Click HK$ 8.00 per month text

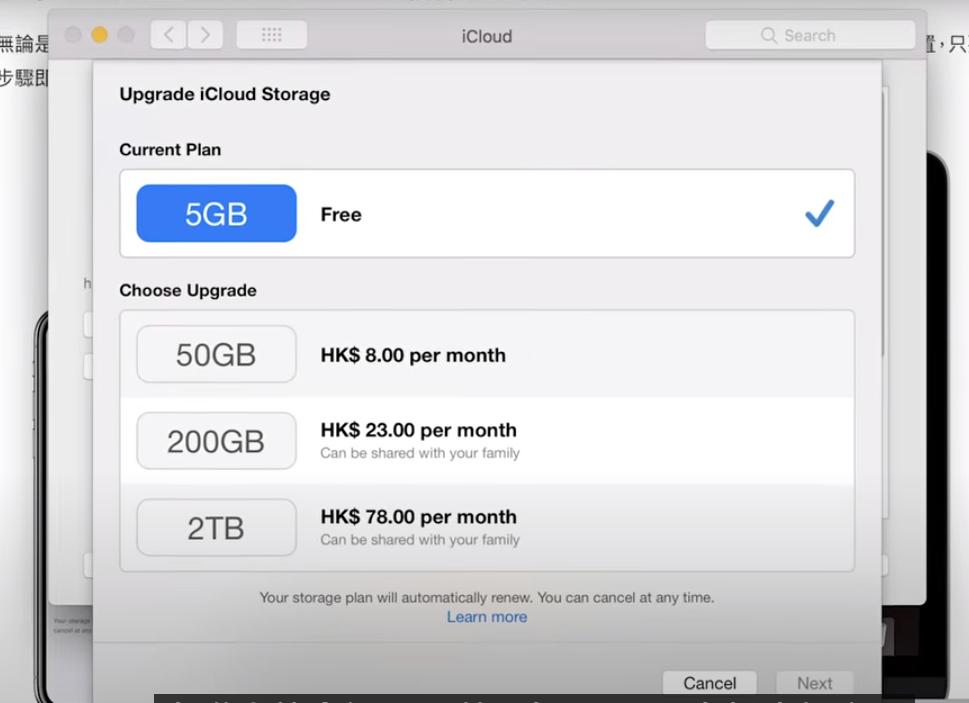pos(413,355)
